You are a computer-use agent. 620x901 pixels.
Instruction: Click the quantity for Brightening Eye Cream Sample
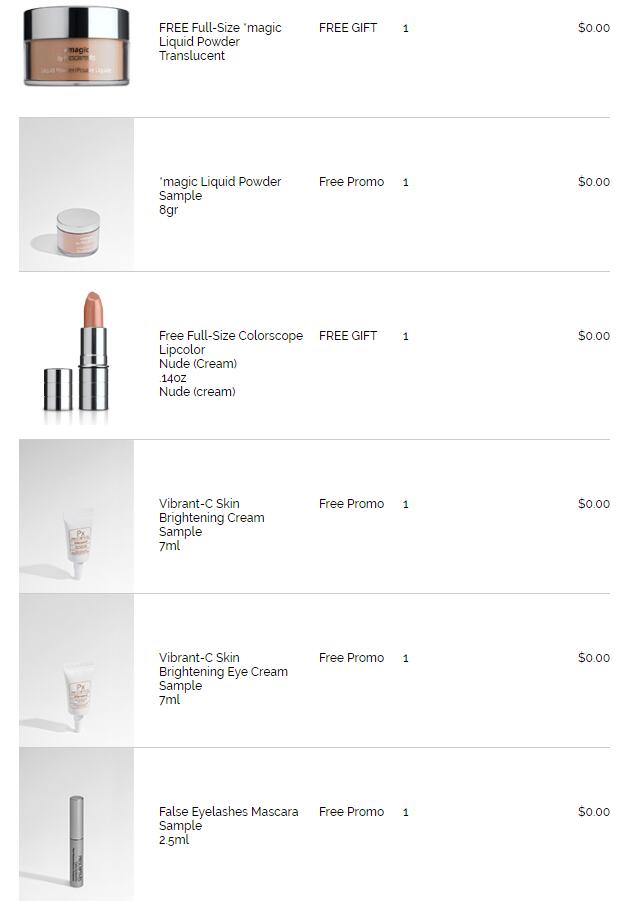(x=405, y=659)
